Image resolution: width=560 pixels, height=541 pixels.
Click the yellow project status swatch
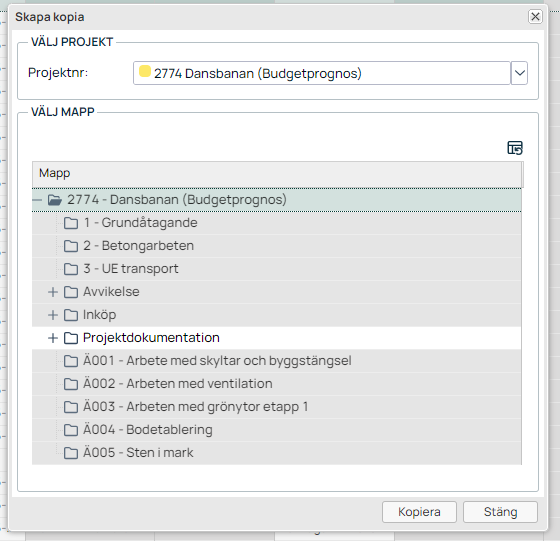(145, 71)
